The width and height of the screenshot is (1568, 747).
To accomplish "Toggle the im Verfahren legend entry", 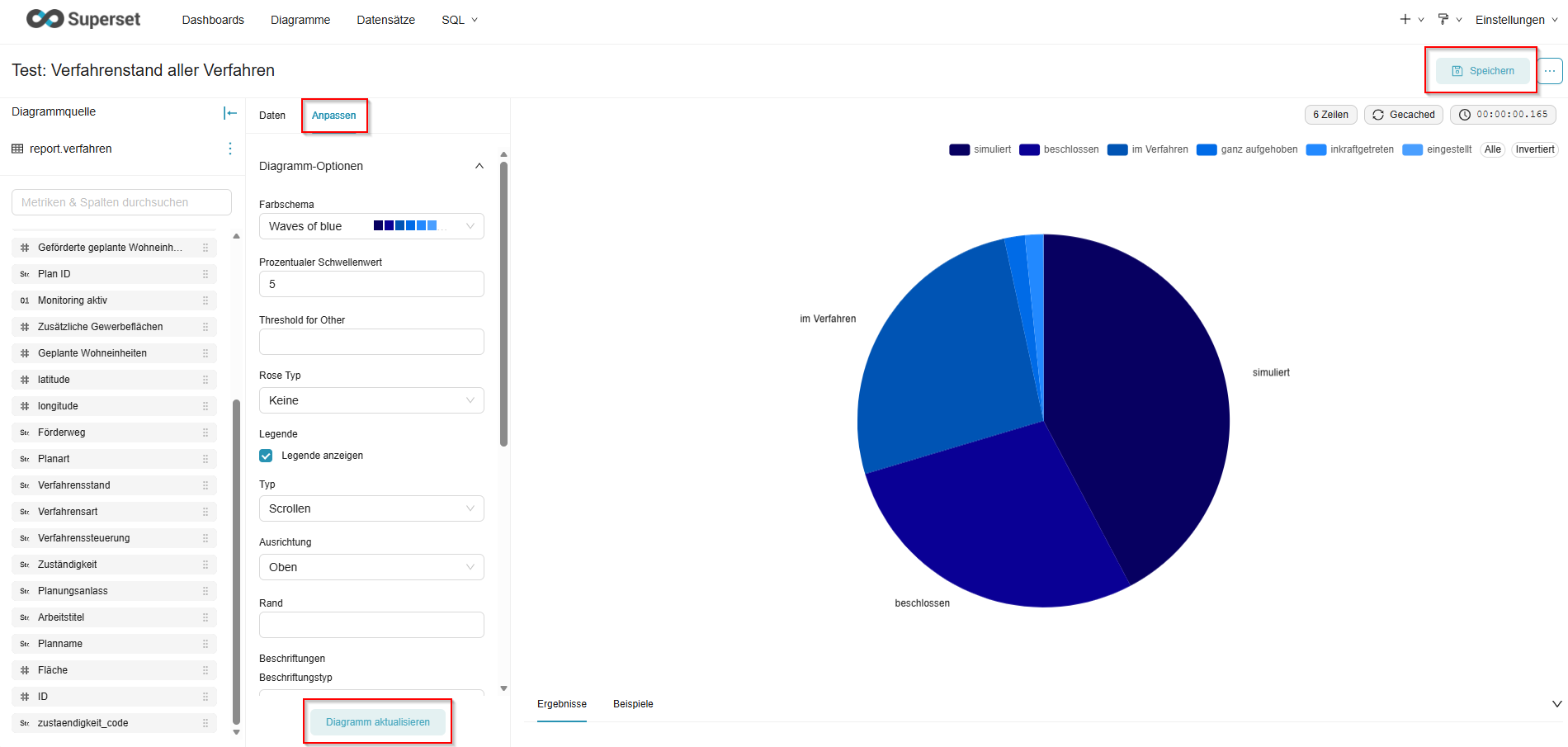I will (x=1148, y=149).
